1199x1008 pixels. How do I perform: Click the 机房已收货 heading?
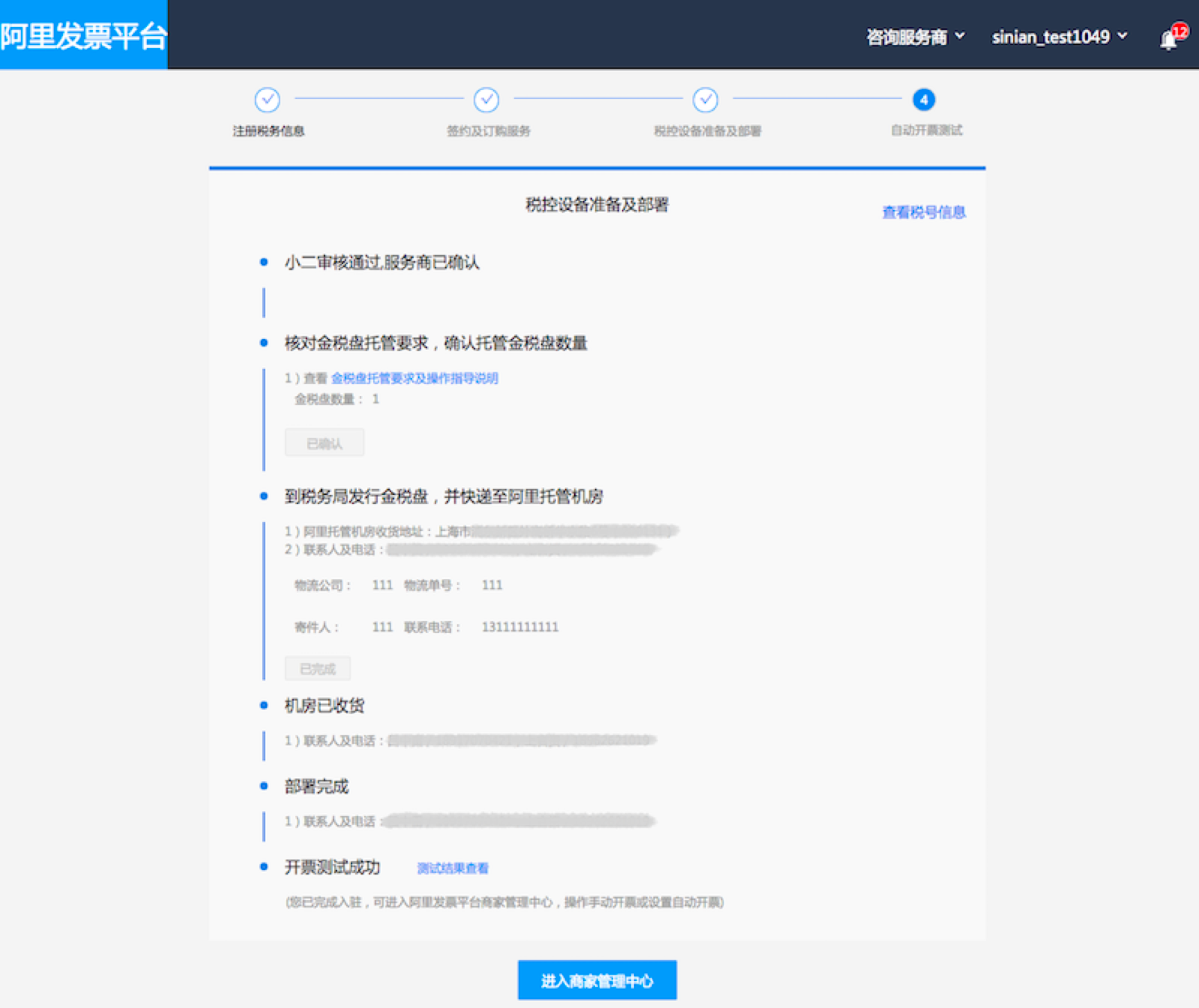tap(325, 706)
